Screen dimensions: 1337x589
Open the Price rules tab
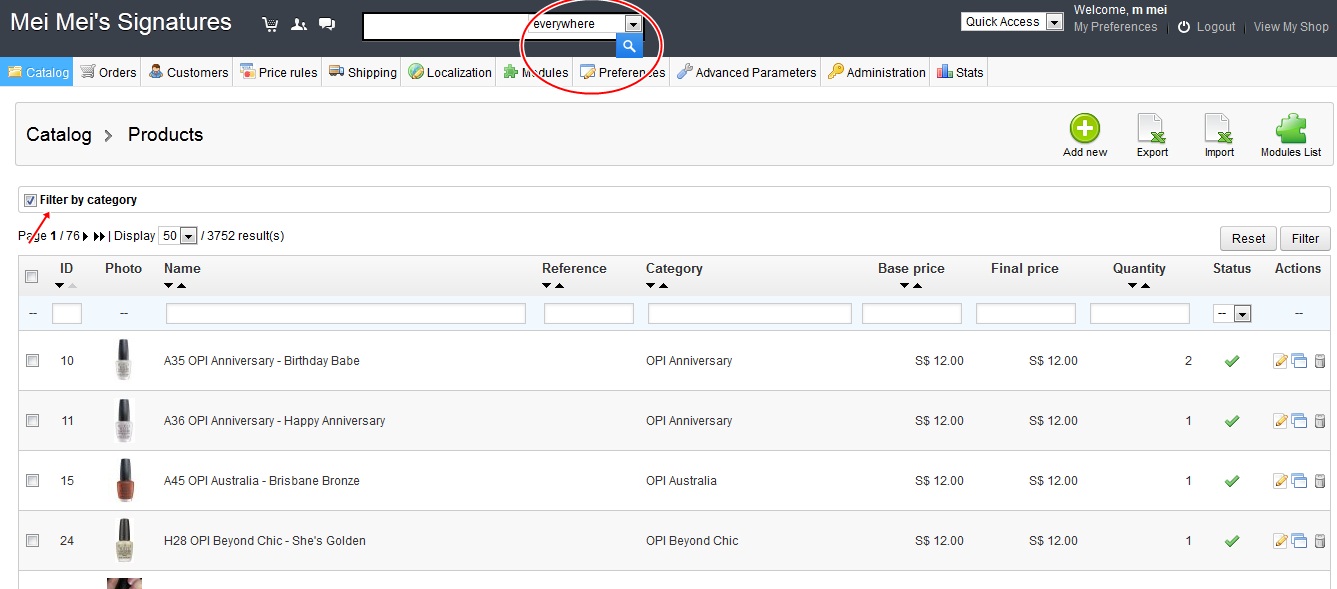click(x=278, y=72)
